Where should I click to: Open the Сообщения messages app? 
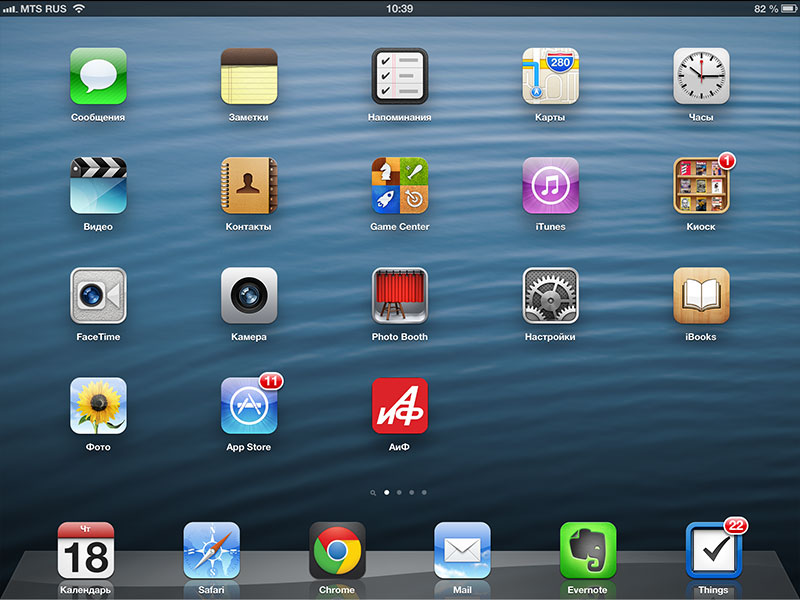coord(98,77)
